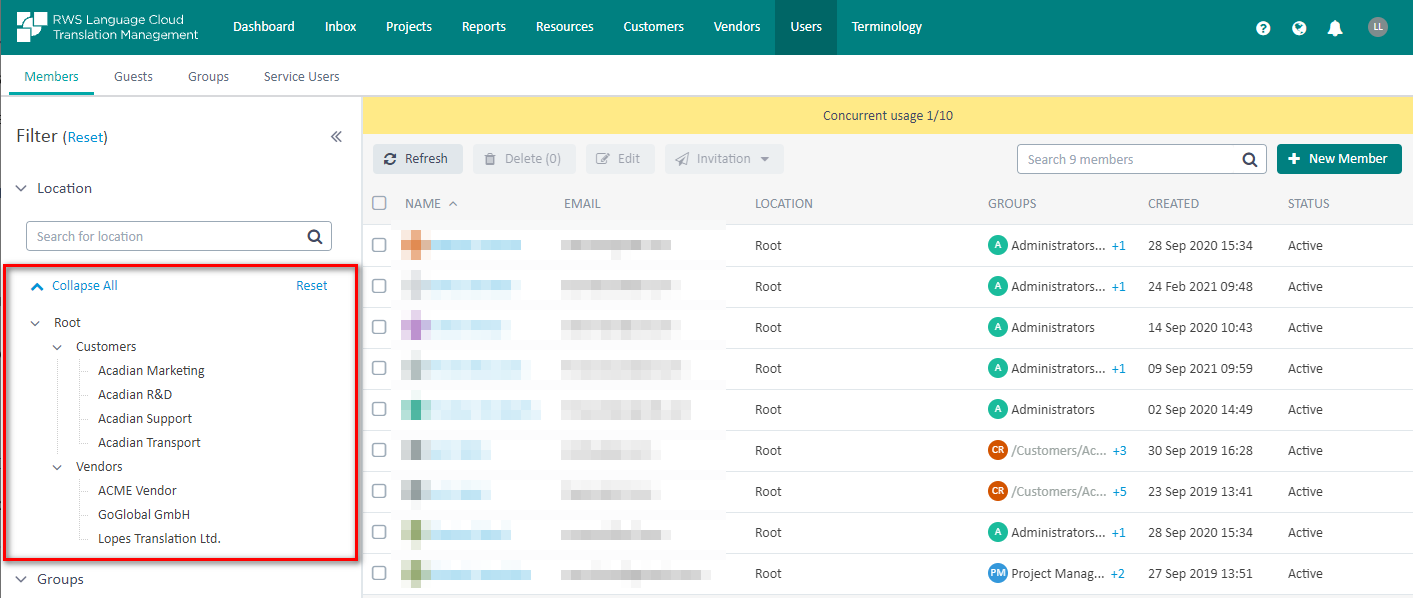
Task: Click the +2 groups link
Action: click(1117, 573)
